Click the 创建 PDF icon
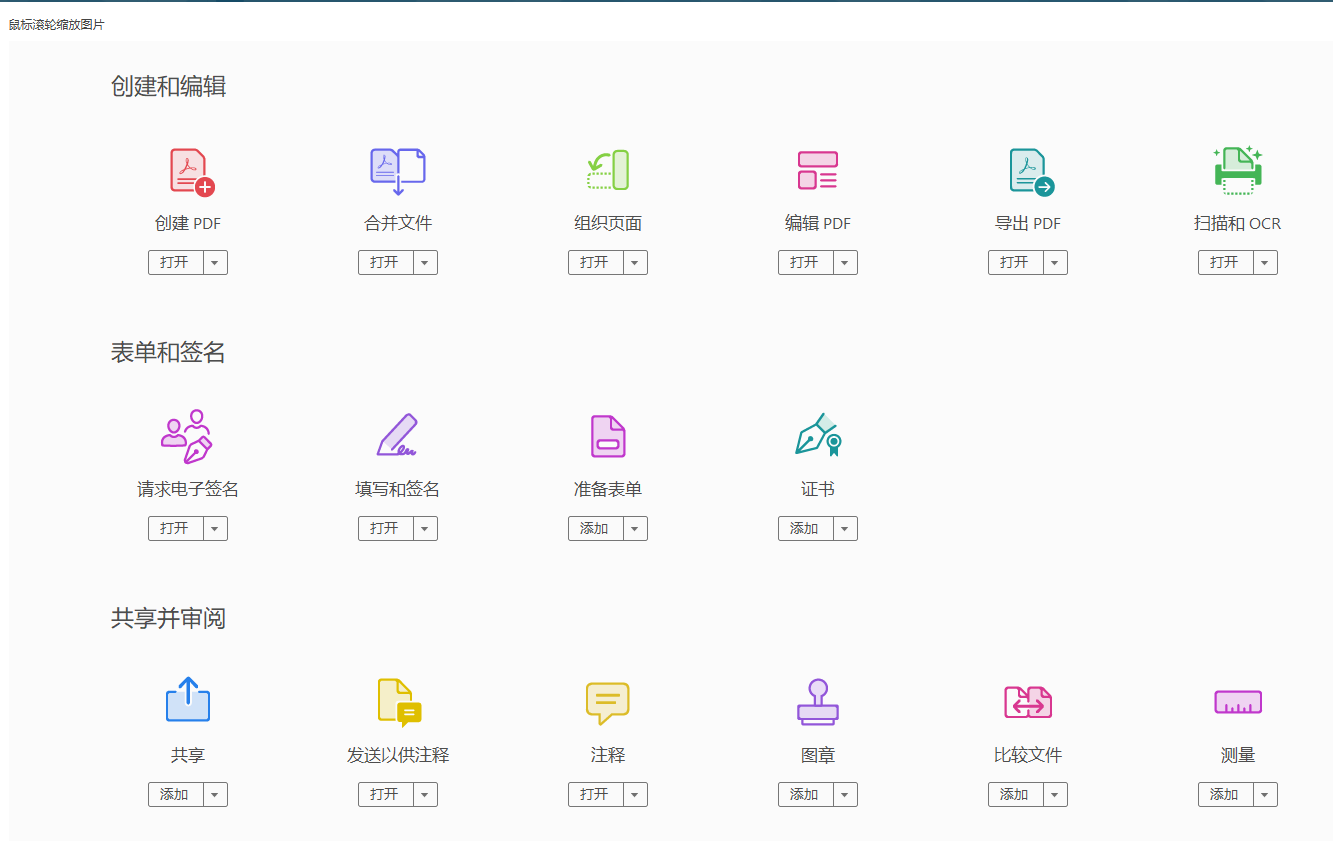1333x841 pixels. 190,171
